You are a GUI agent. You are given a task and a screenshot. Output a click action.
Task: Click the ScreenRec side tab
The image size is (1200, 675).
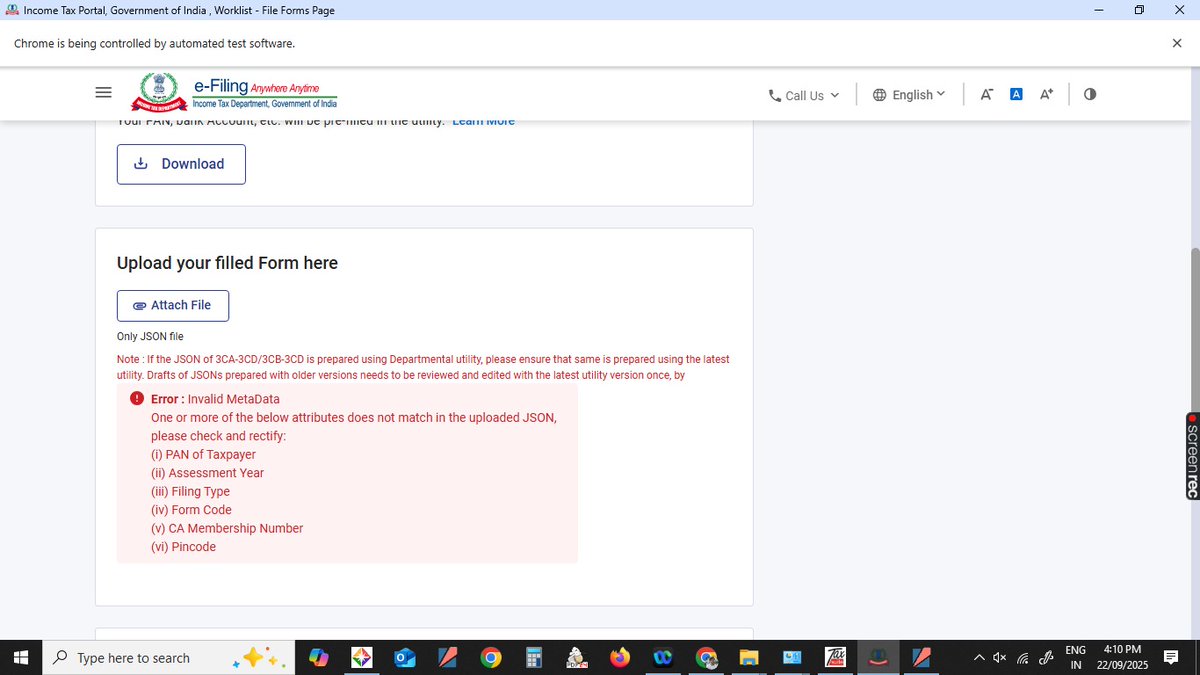pyautogui.click(x=1192, y=456)
